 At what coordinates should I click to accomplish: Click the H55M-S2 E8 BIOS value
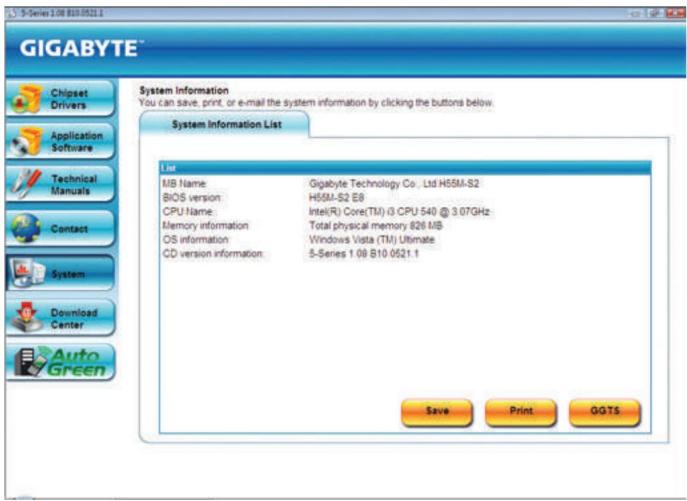click(x=336, y=198)
